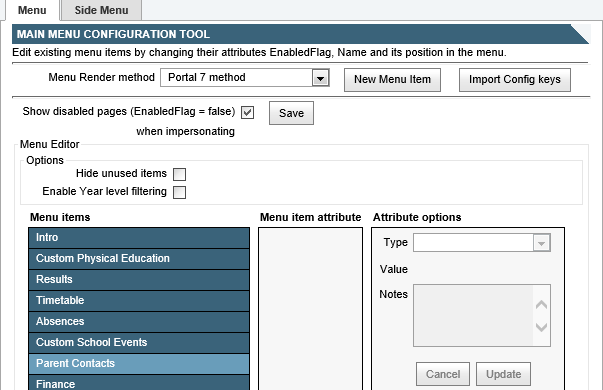Open the Menu Render method dropdown
This screenshot has height=390, width=603.
coord(245,78)
